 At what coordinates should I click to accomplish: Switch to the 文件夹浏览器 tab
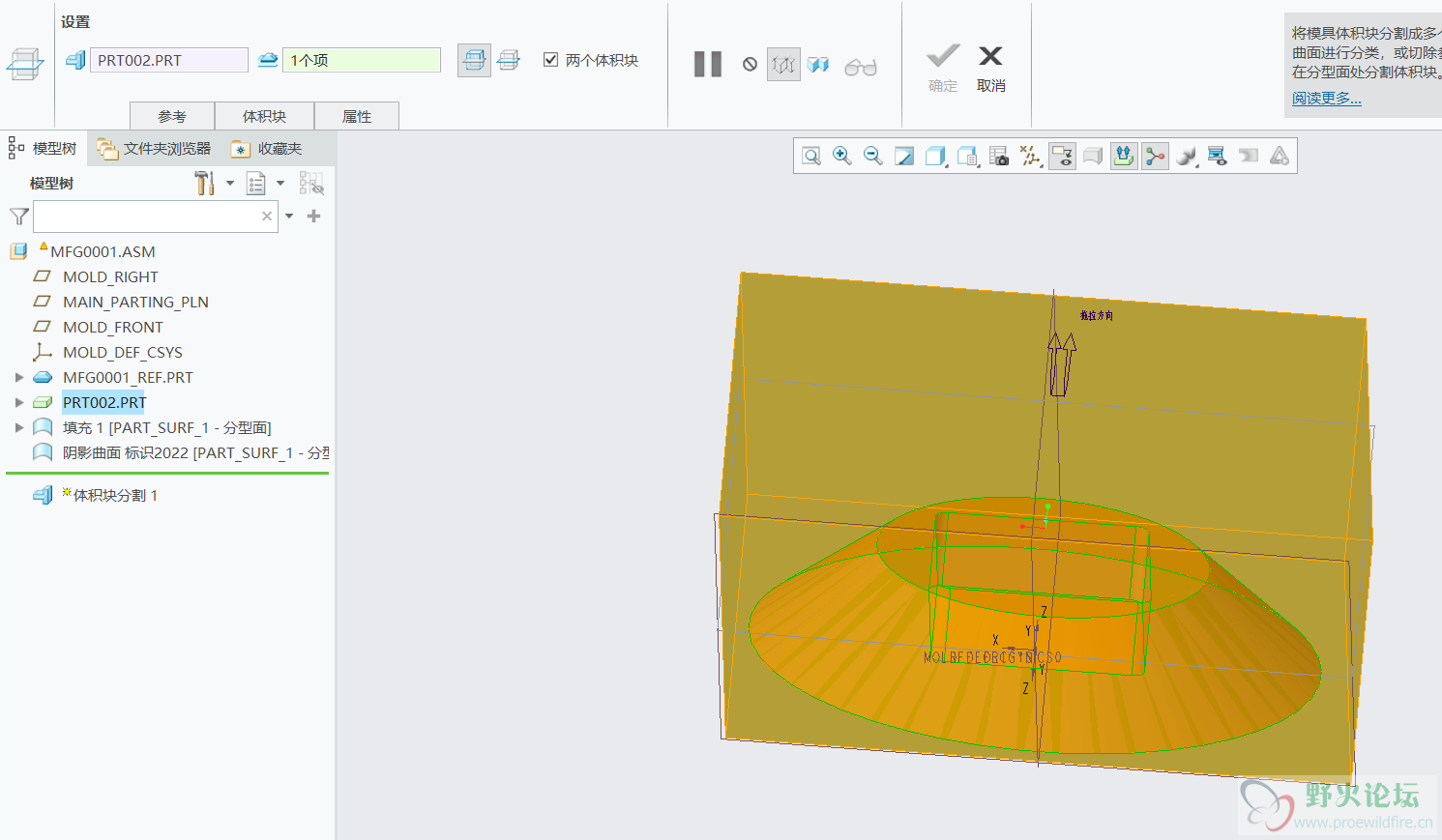point(155,148)
